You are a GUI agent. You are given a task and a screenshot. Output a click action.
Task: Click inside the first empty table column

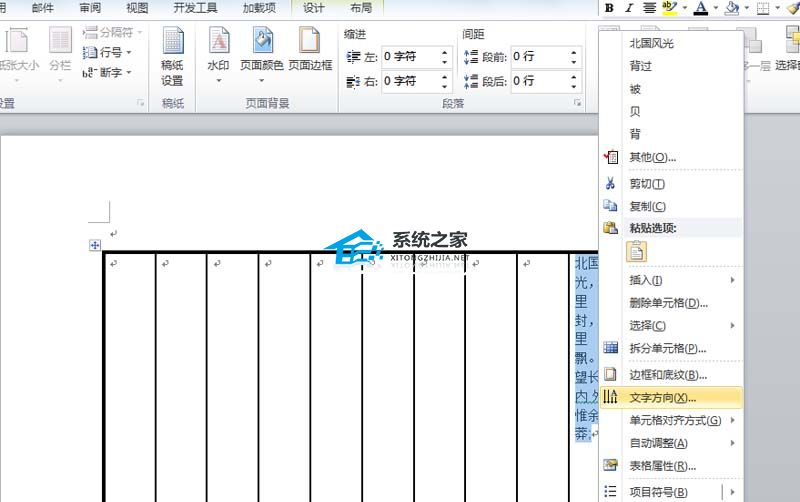coord(130,378)
